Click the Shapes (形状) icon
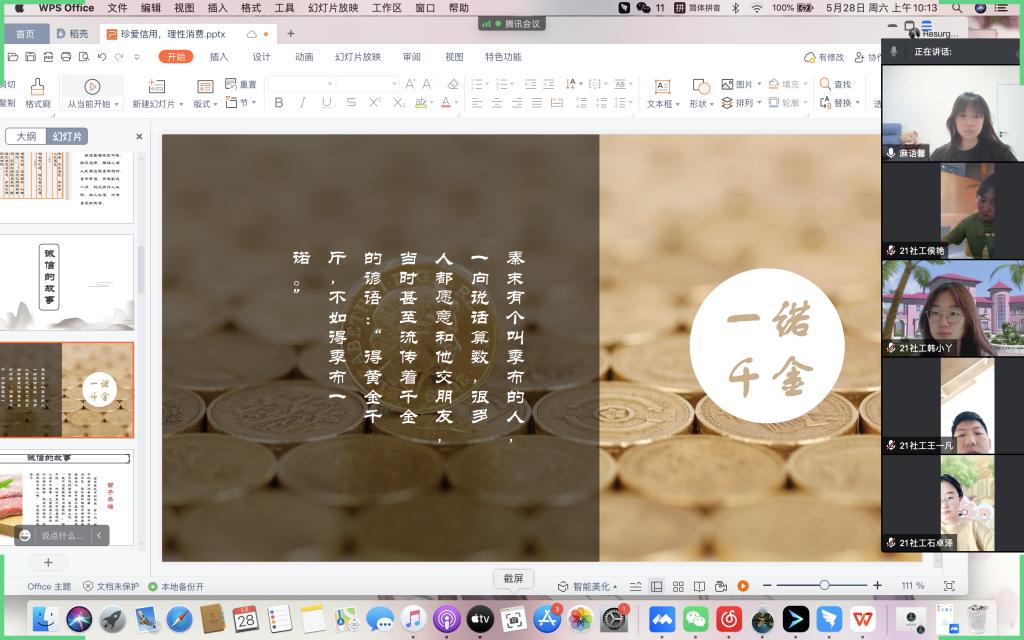This screenshot has width=1024, height=640. [x=701, y=87]
